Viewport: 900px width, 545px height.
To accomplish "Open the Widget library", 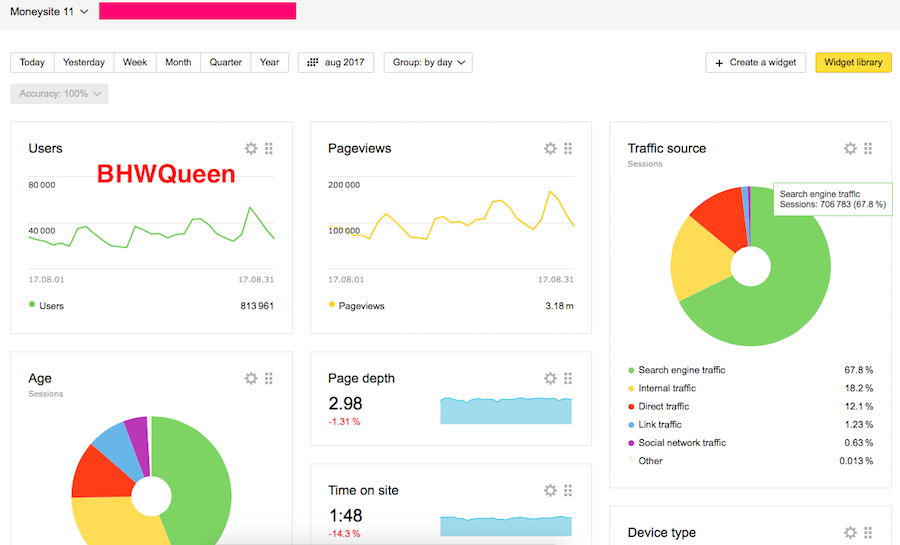I will coord(854,63).
